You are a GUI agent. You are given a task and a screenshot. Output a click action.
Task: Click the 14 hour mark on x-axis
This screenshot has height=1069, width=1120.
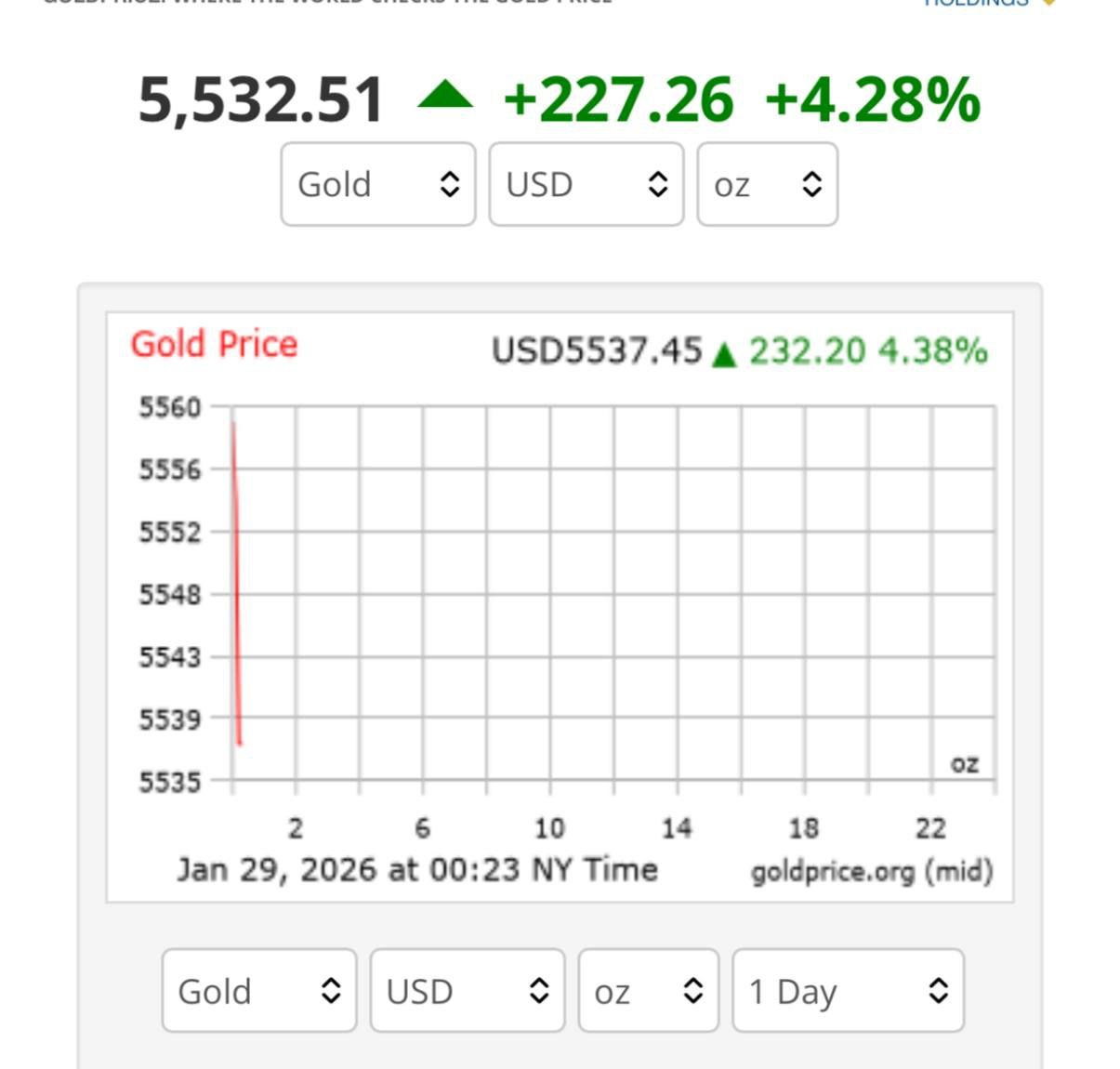pyautogui.click(x=677, y=827)
